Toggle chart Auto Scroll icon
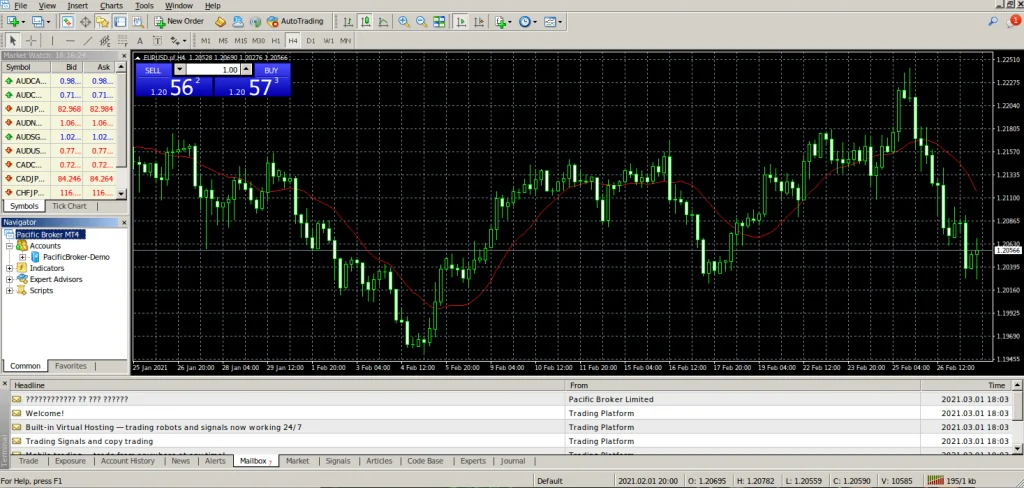 [462, 22]
